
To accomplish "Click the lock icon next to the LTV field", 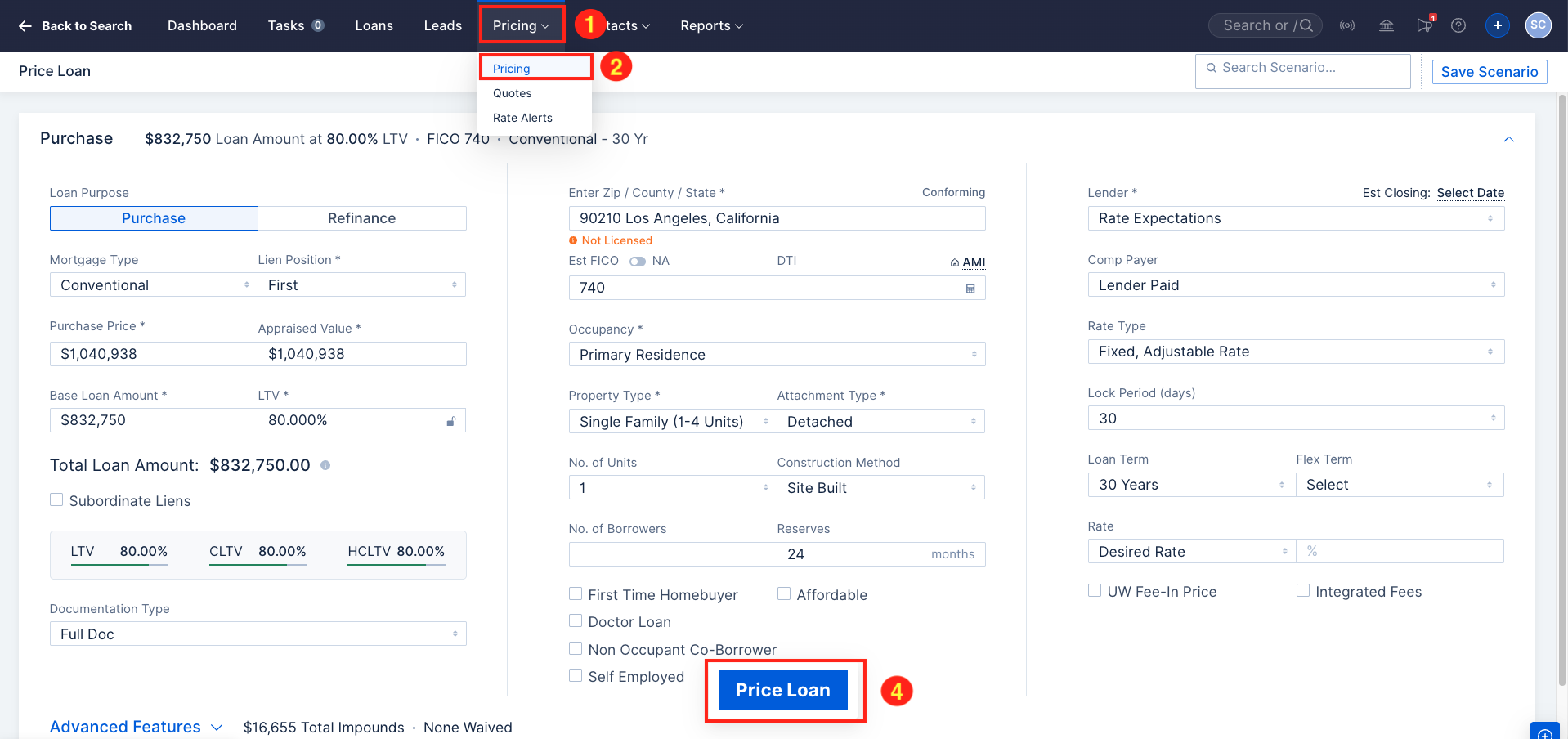I will 451,420.
